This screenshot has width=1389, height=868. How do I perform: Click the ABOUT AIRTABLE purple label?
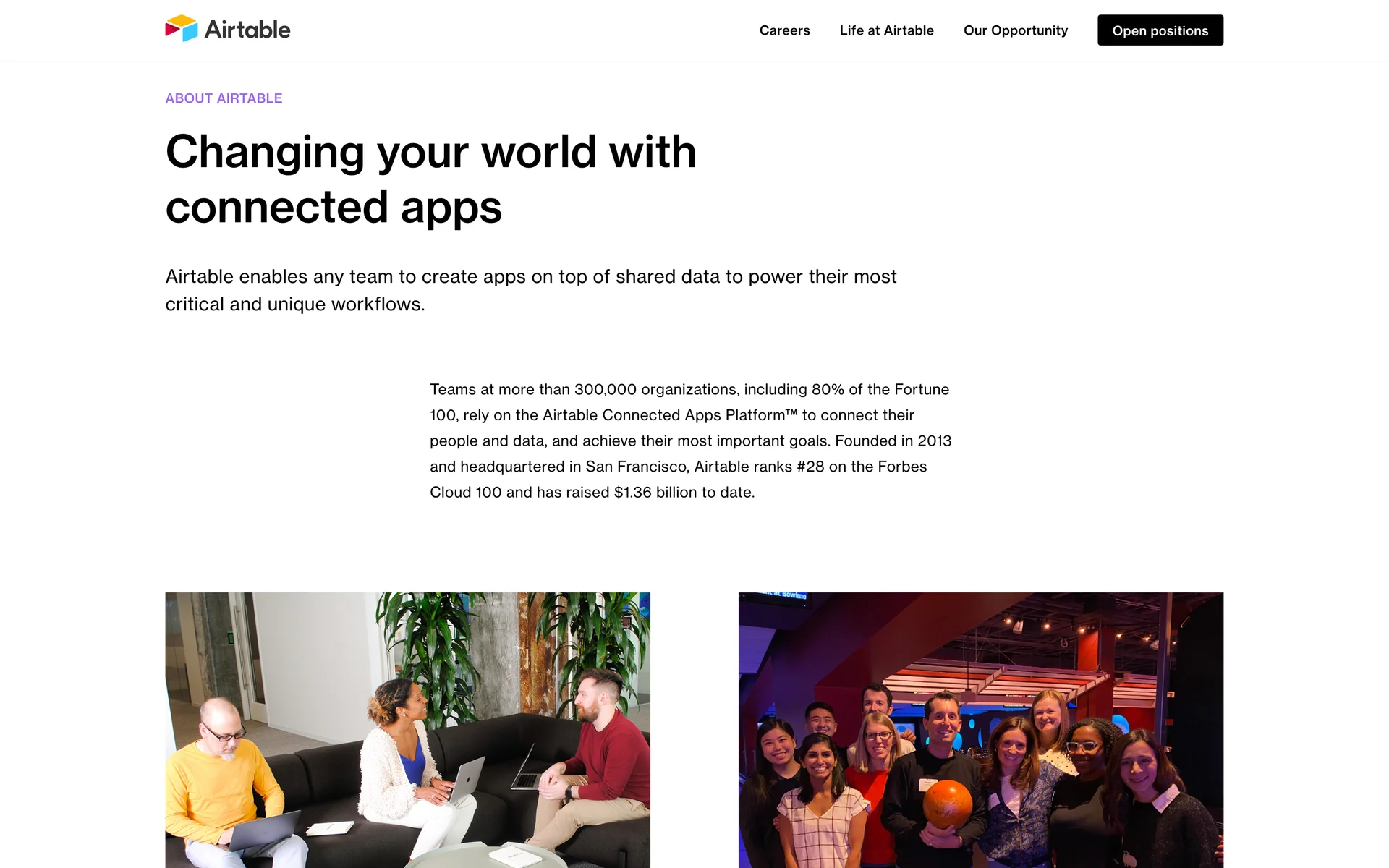click(x=224, y=98)
